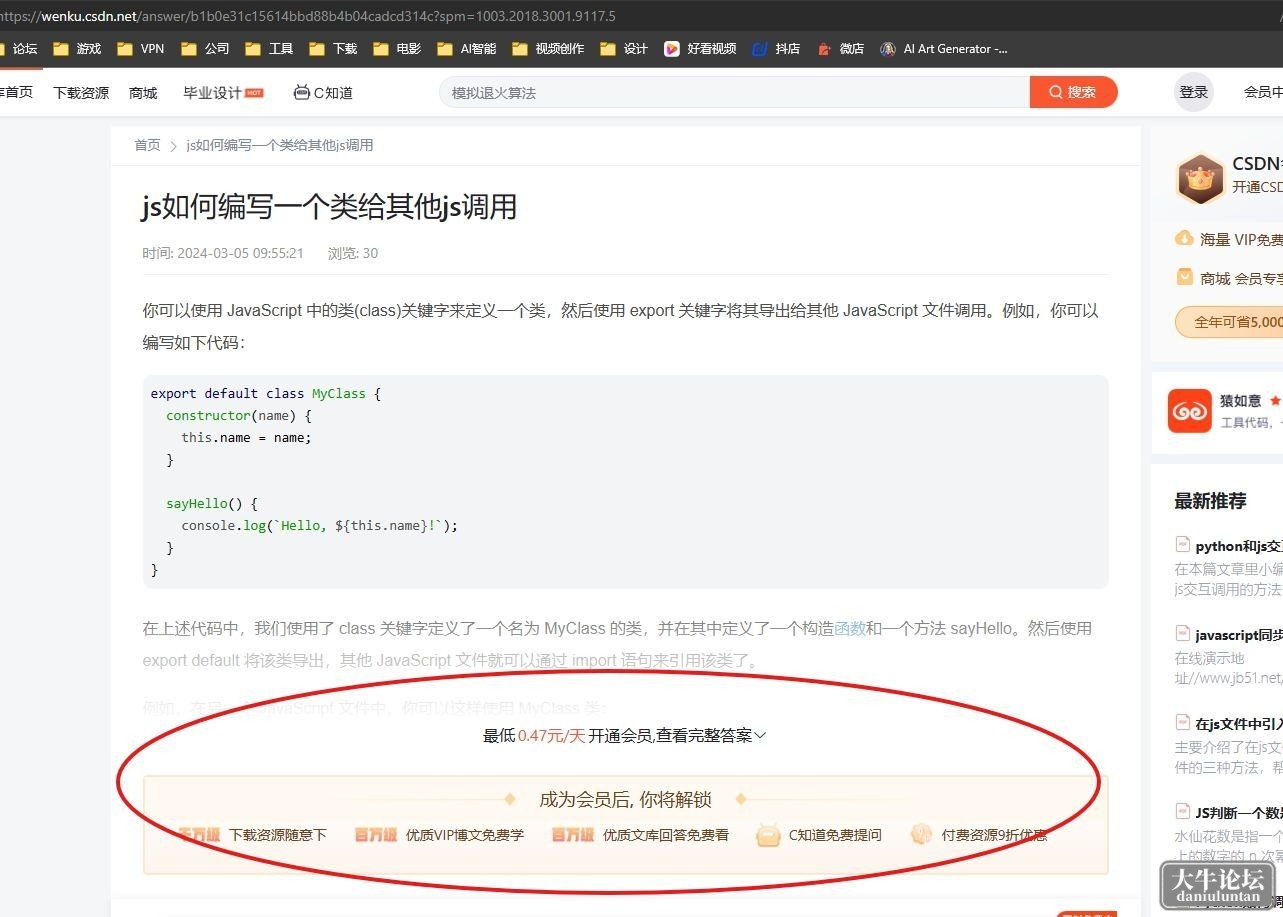Go to 商城 in navigation
Screen dimensions: 1283x917
tap(143, 93)
